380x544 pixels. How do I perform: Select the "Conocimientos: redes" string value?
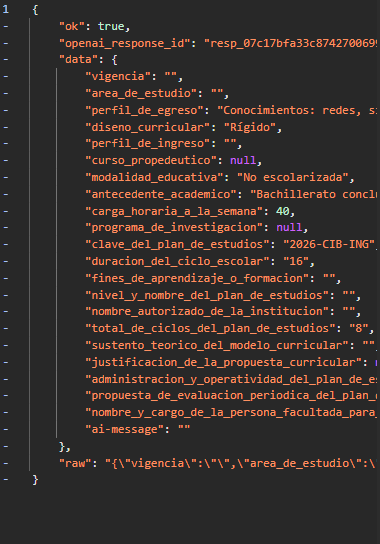[x=297, y=111]
